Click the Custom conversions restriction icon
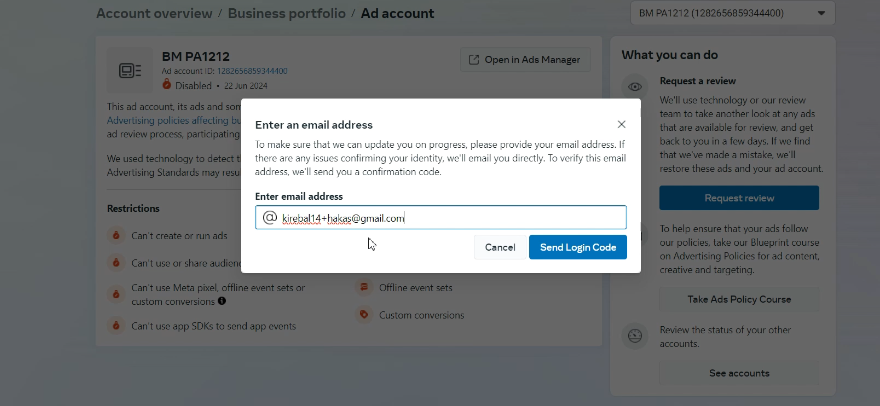 point(364,315)
